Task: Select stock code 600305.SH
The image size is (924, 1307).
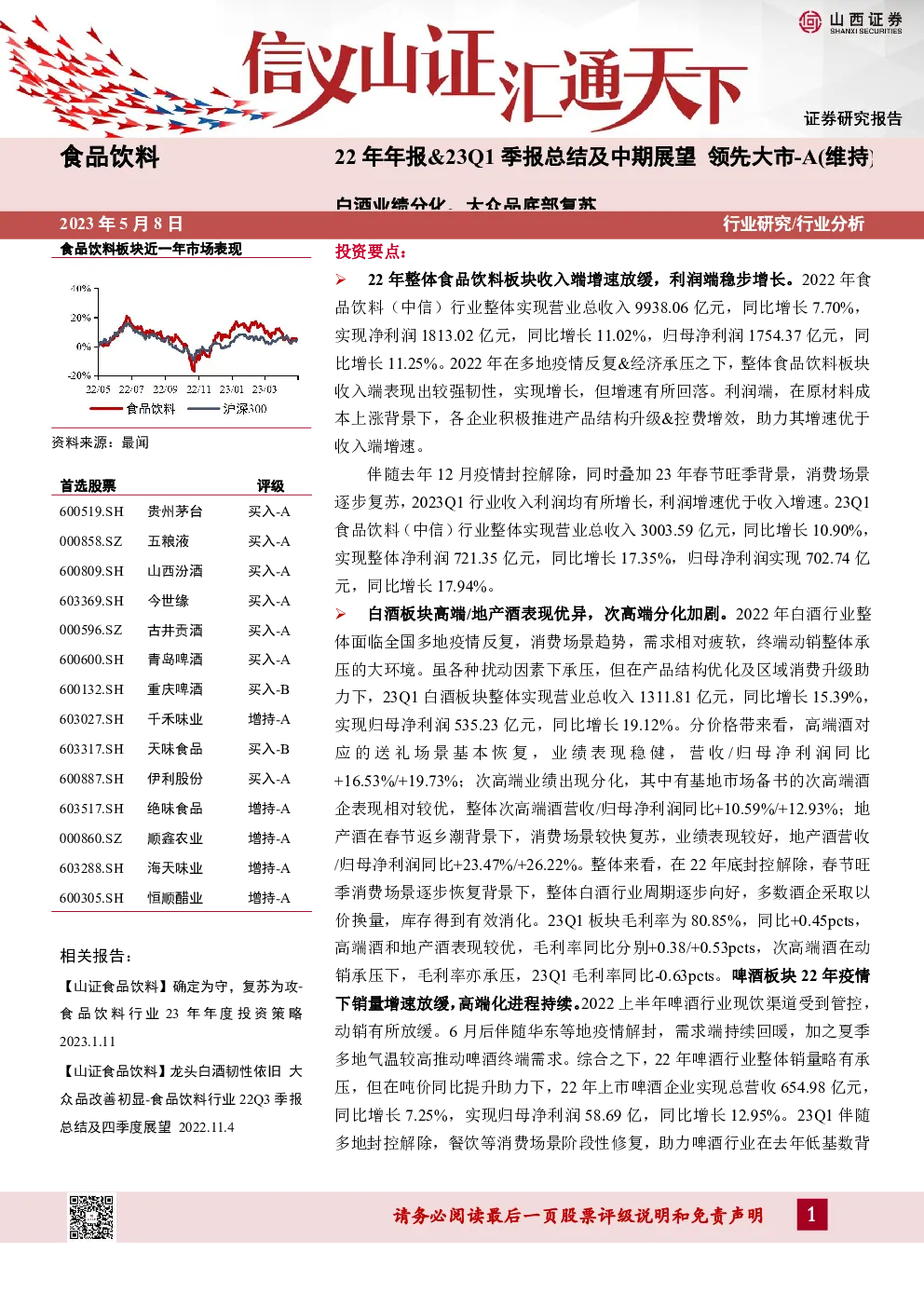Action: 91,898
